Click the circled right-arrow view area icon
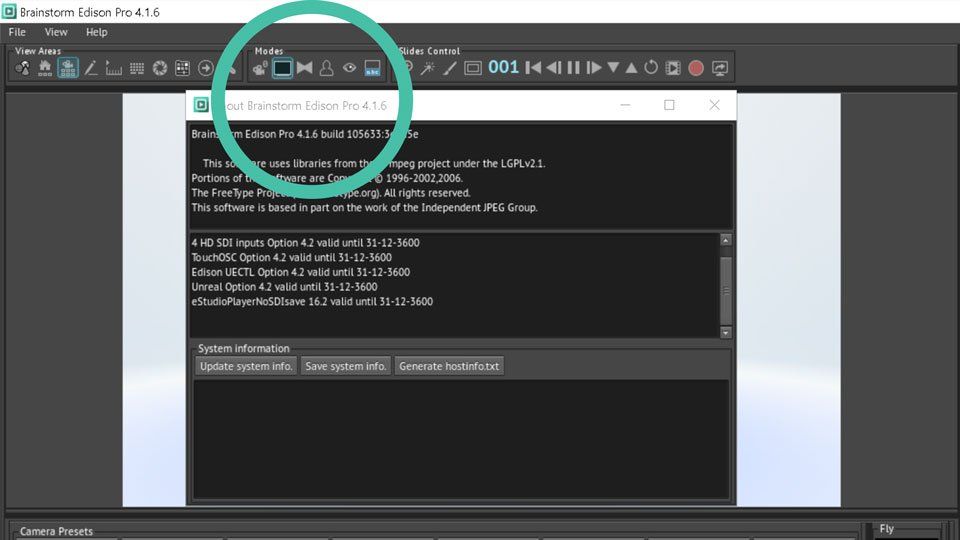 pyautogui.click(x=206, y=68)
